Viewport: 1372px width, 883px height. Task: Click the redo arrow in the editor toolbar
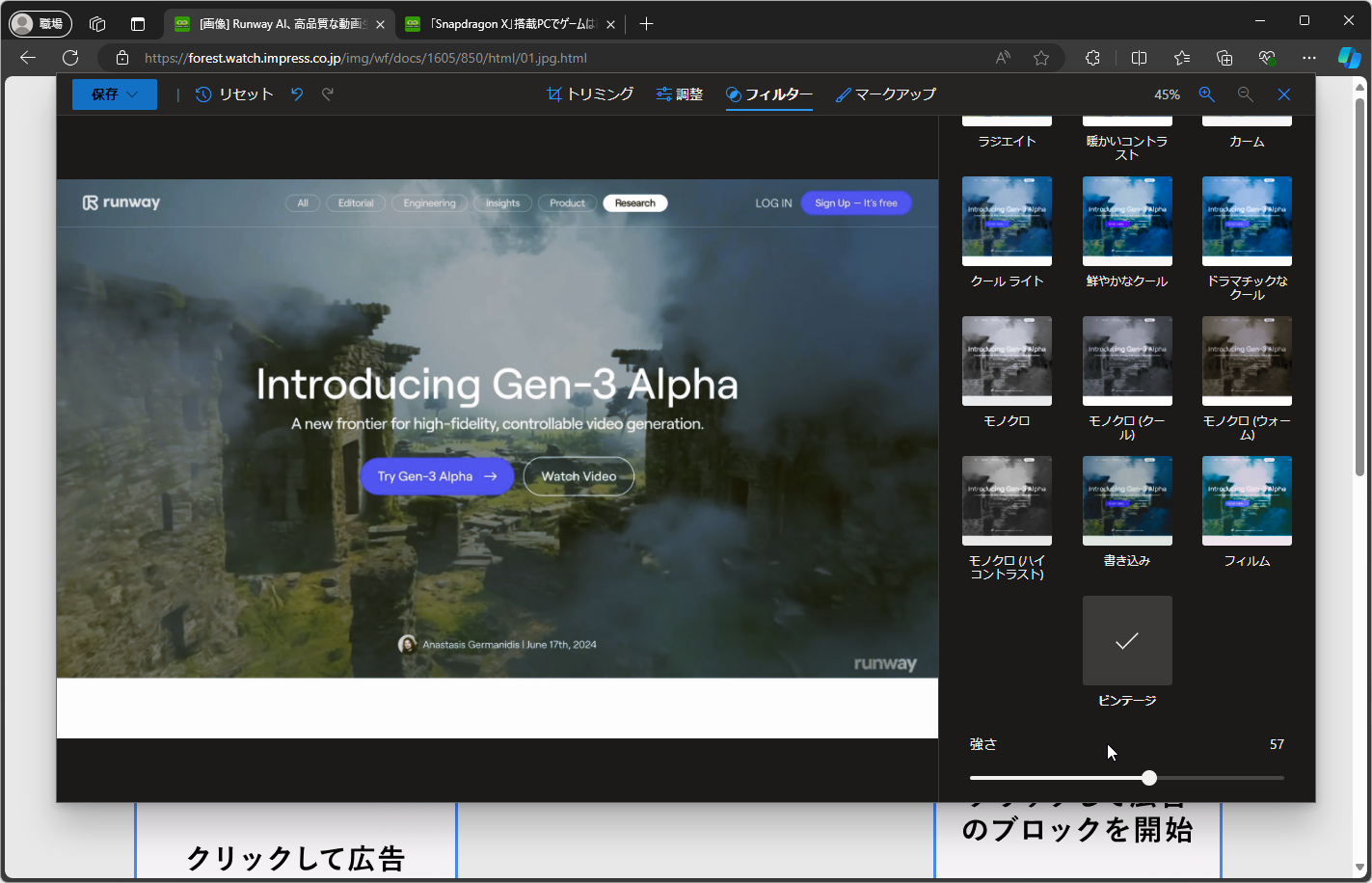(x=328, y=94)
